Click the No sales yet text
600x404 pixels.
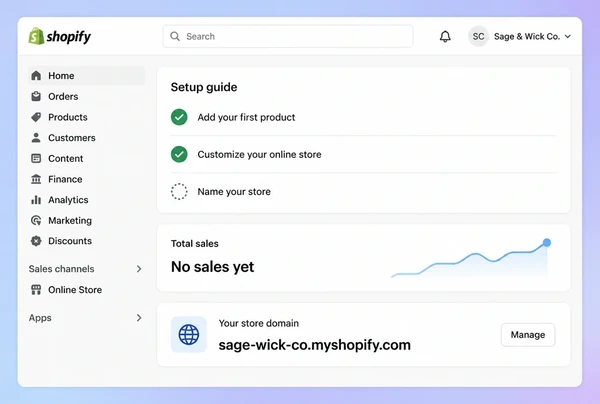[x=212, y=267]
